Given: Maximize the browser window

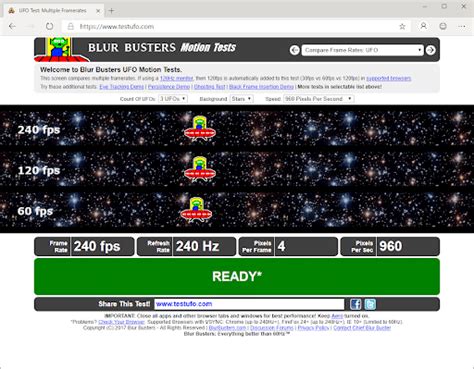Looking at the screenshot, I should coord(444,6).
